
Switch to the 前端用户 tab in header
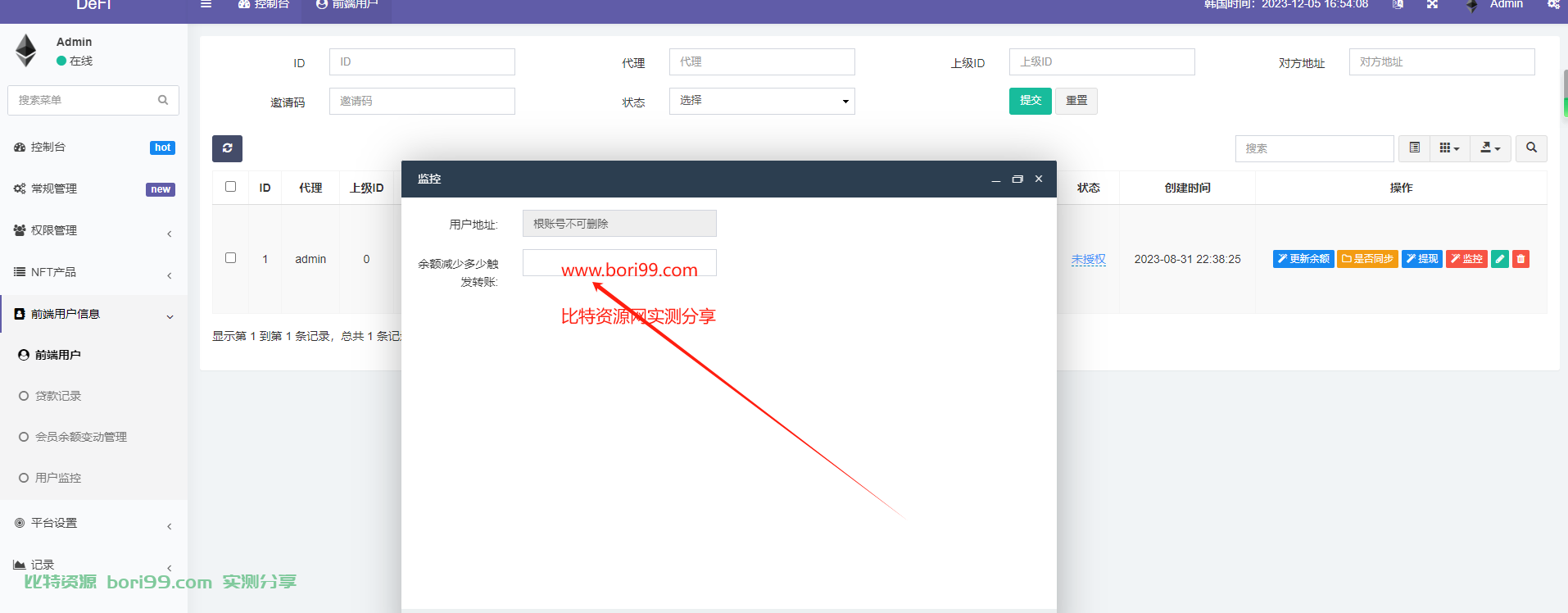(x=347, y=5)
